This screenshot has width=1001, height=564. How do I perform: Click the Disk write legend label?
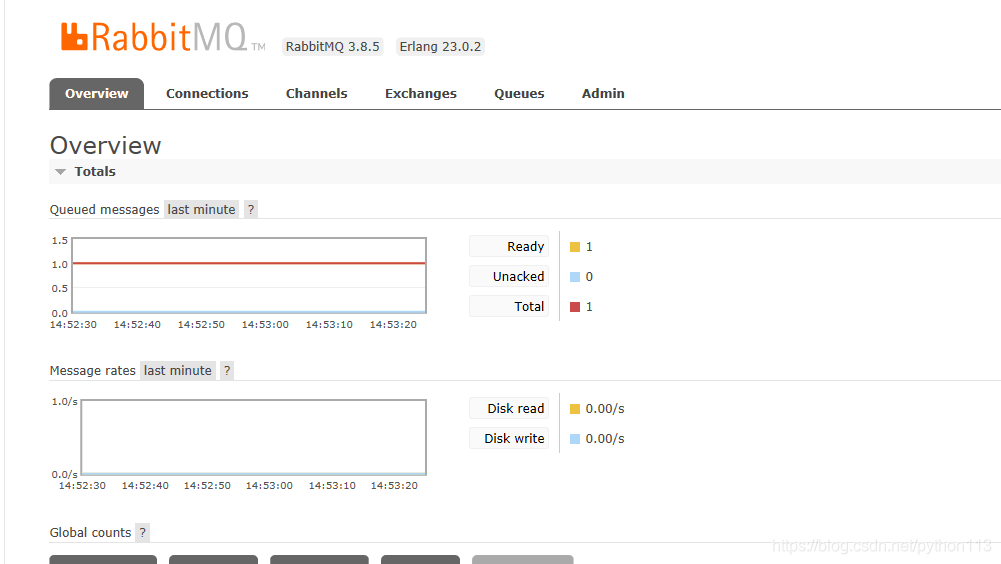(x=509, y=438)
